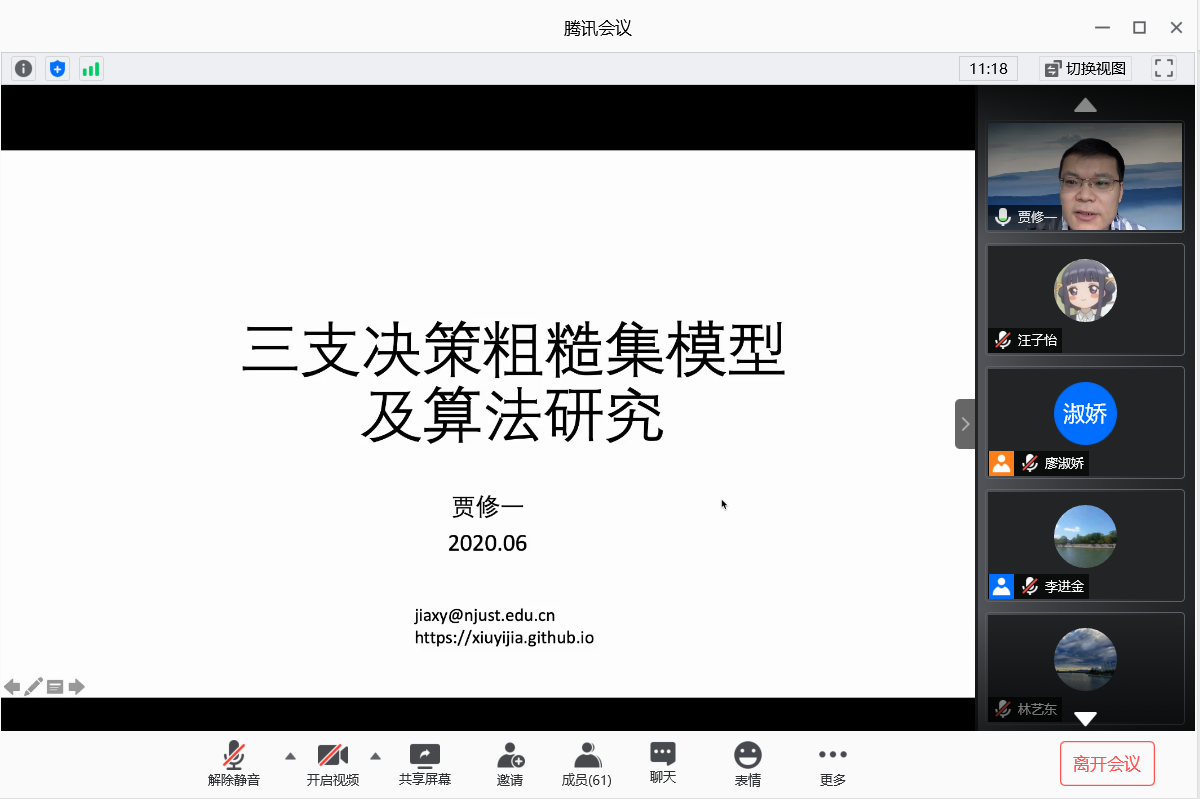This screenshot has height=799, width=1200.
Task: Click Share Screen (共享屏幕)
Action: coord(425,764)
